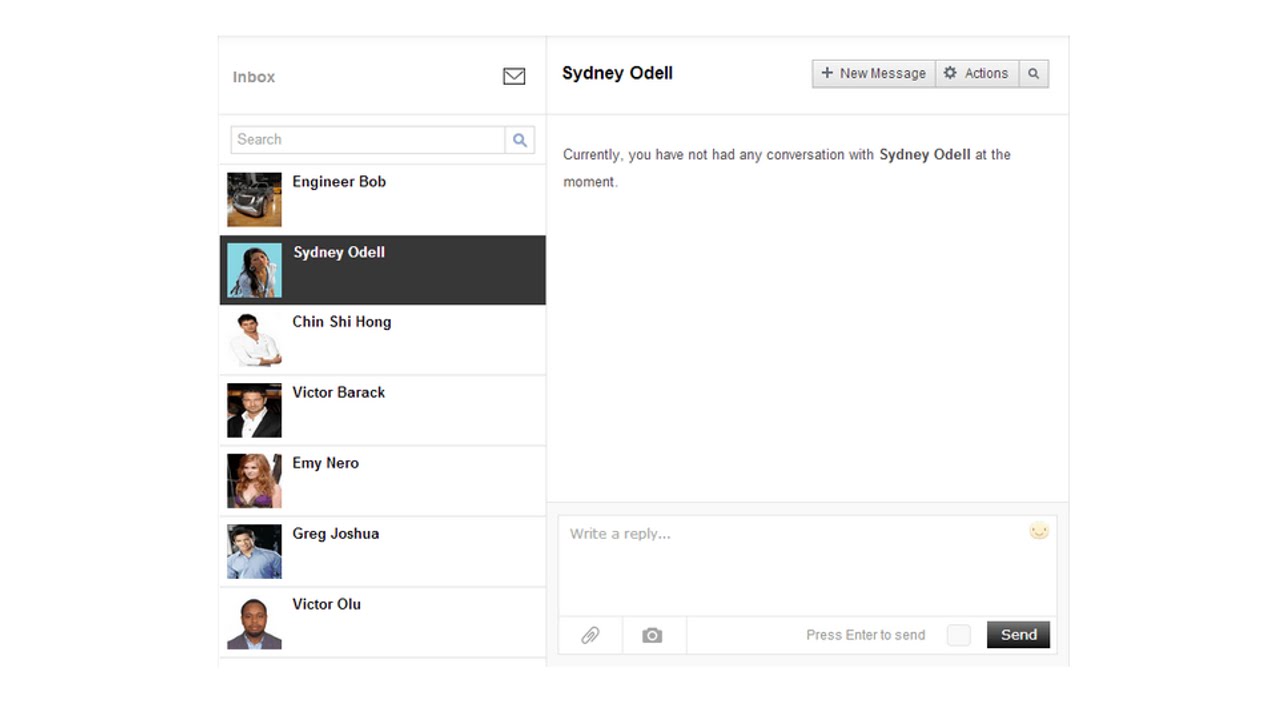Open the Victor Barack conversation
This screenshot has height=720, width=1280.
click(382, 410)
